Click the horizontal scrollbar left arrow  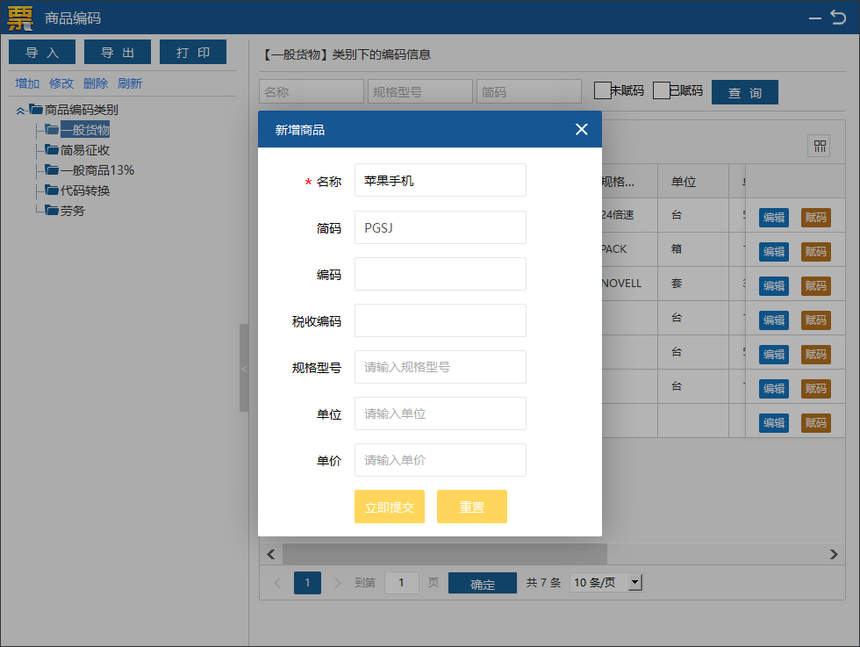point(271,554)
